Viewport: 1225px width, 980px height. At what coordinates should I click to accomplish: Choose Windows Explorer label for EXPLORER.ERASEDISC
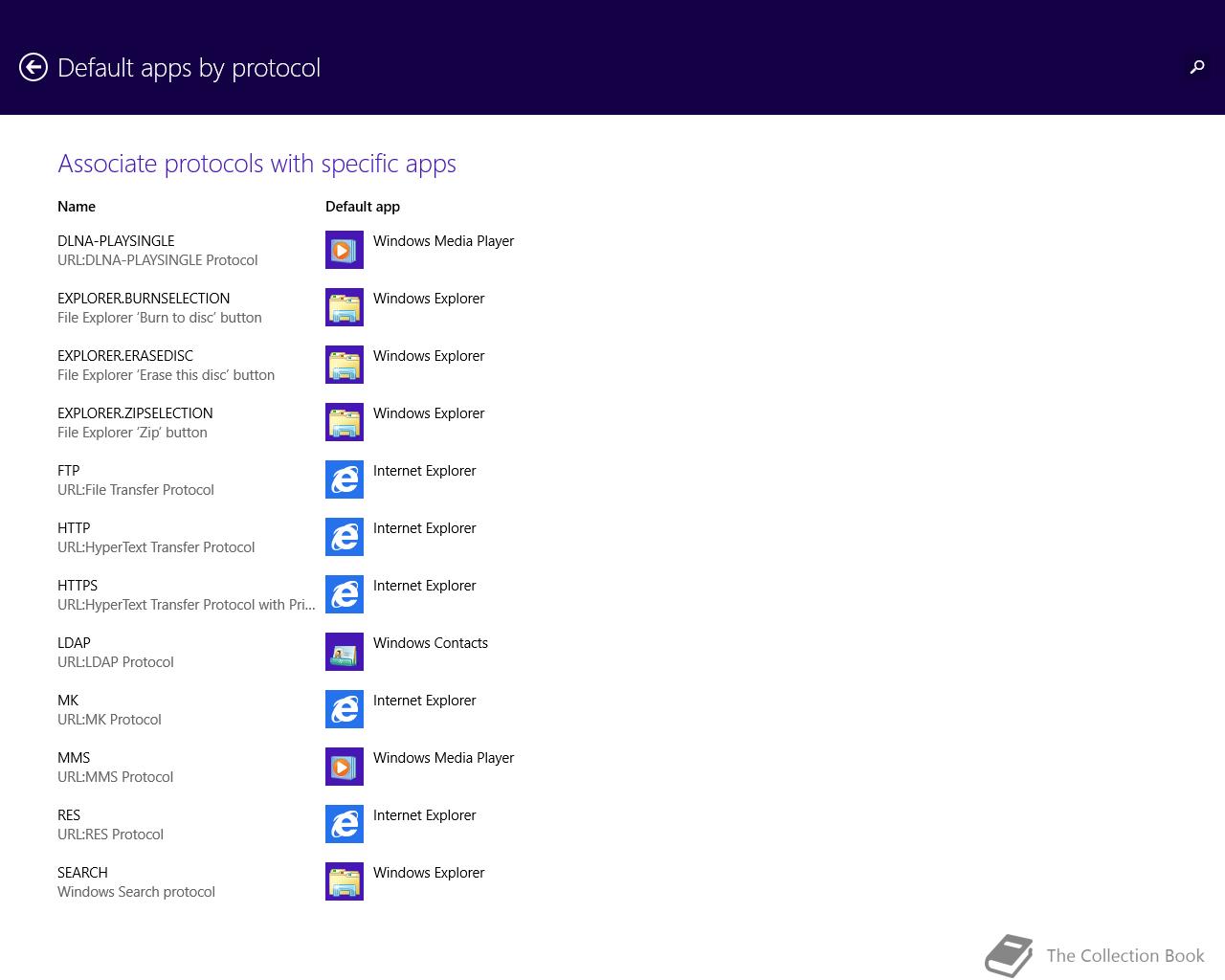point(429,356)
